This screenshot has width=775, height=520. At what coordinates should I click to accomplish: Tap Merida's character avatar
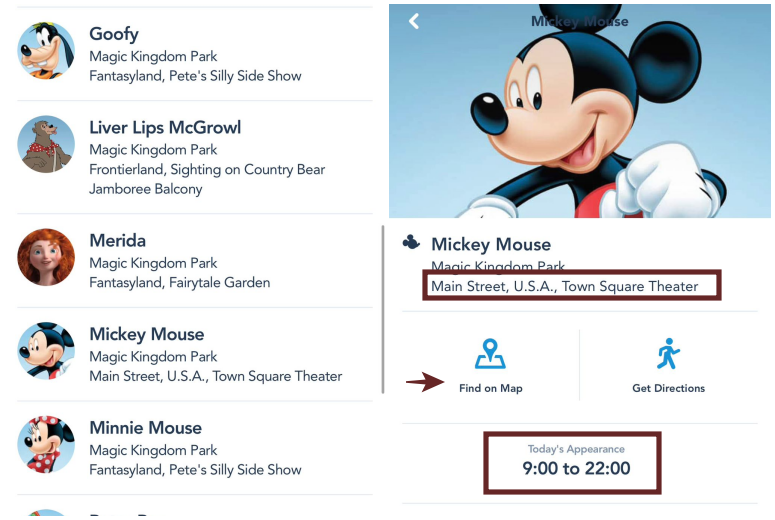[x=46, y=258]
